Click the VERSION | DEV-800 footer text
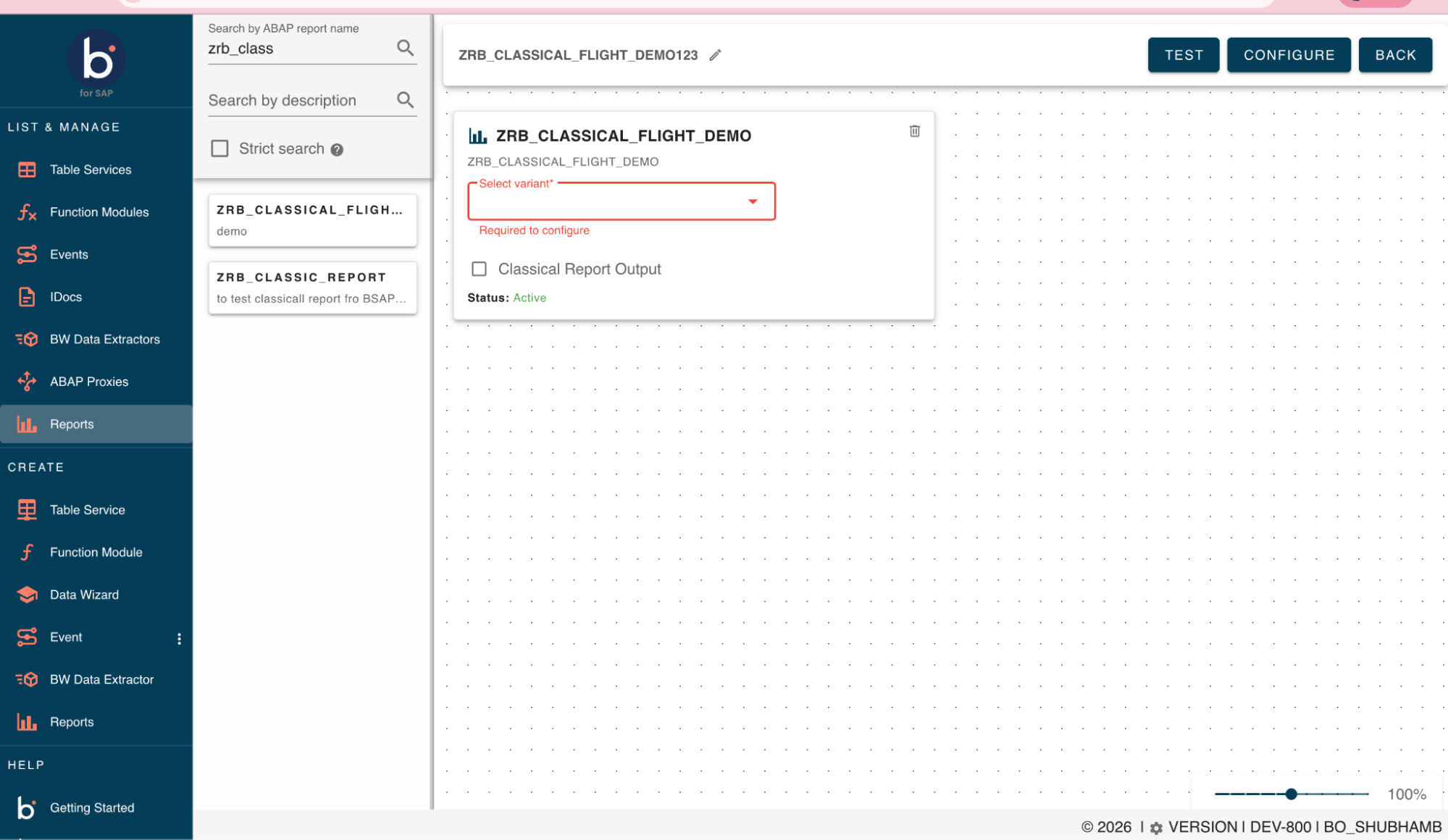Image resolution: width=1448 pixels, height=840 pixels. (x=1240, y=827)
